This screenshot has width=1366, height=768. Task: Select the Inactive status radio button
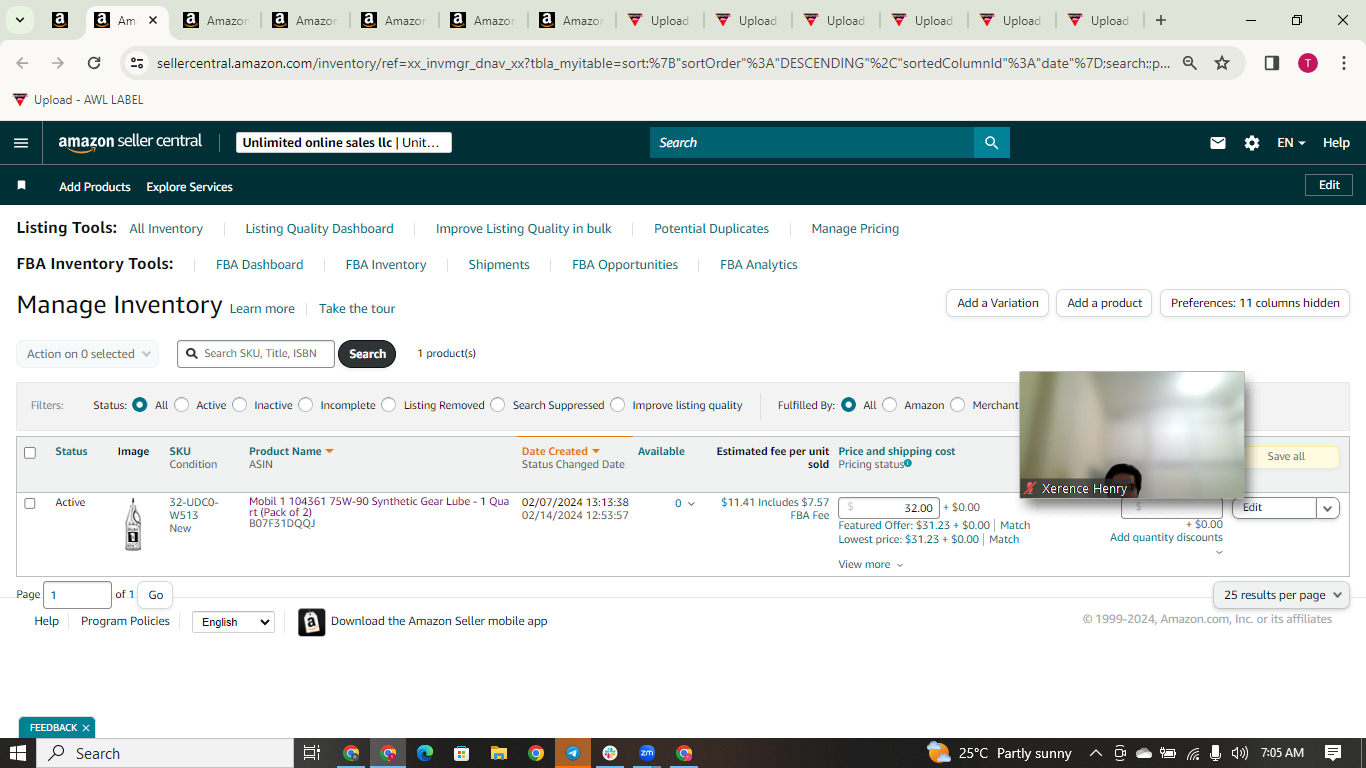240,405
